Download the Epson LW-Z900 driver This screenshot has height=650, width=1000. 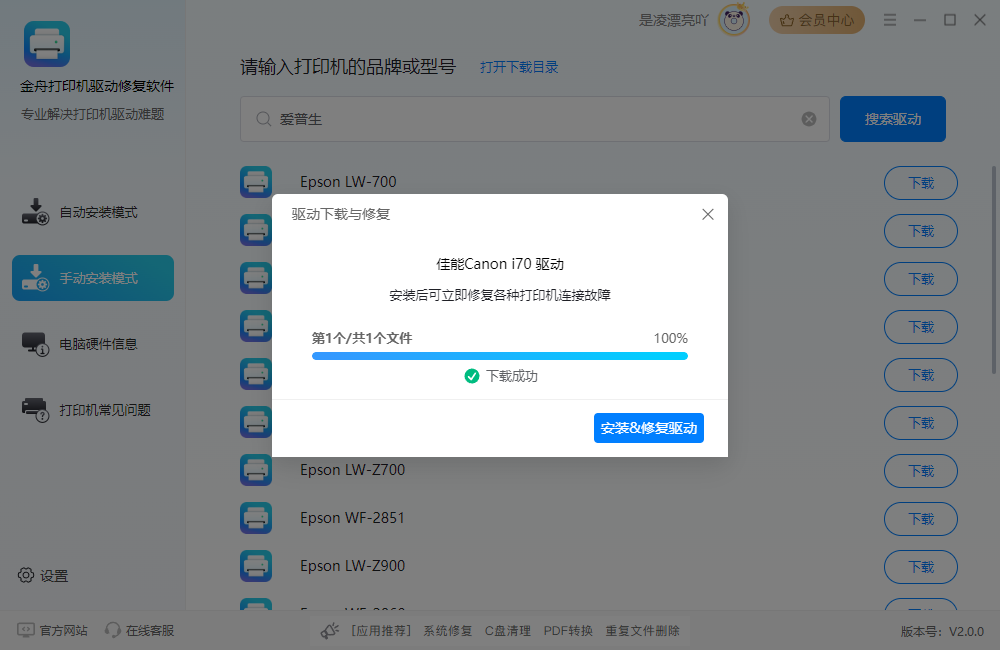coord(920,567)
